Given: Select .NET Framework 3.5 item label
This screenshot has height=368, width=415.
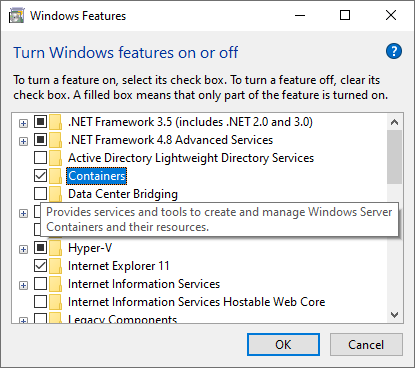Looking at the screenshot, I should [x=190, y=122].
